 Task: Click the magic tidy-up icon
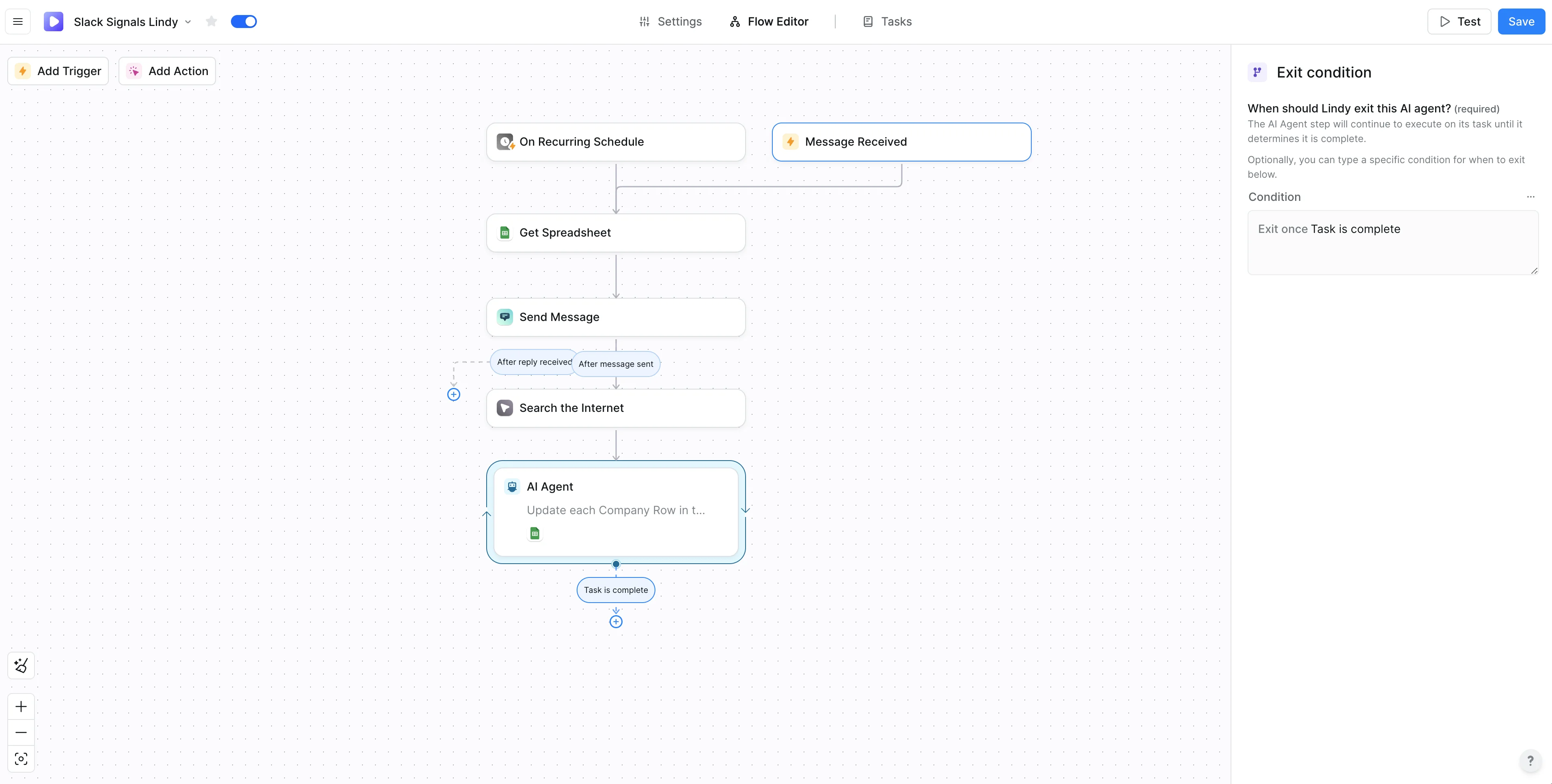[21, 665]
